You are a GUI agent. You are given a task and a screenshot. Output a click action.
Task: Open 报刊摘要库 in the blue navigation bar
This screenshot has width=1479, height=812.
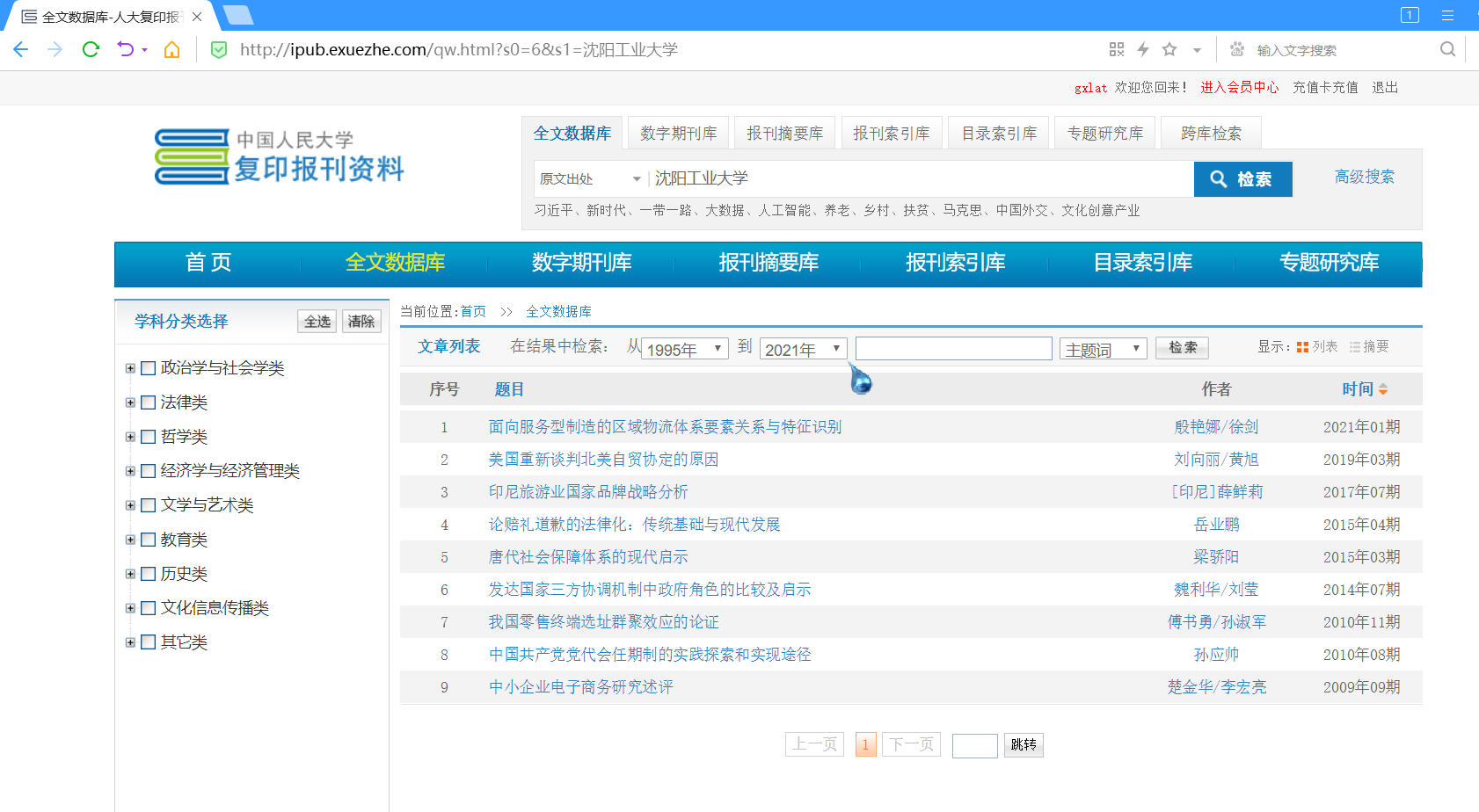769,263
